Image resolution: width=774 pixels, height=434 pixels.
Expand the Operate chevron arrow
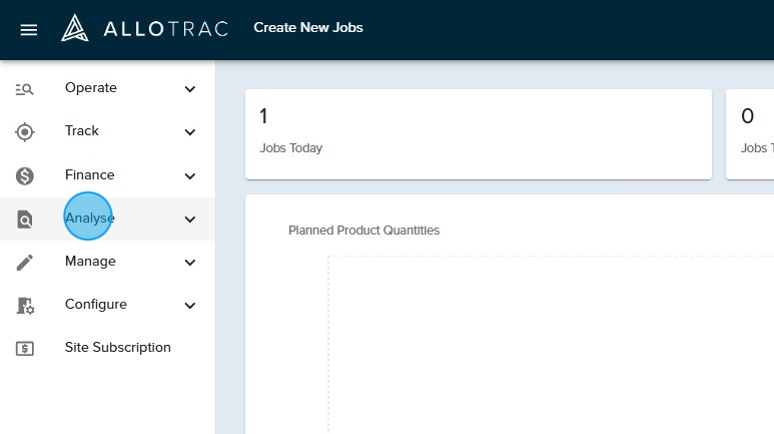click(190, 89)
